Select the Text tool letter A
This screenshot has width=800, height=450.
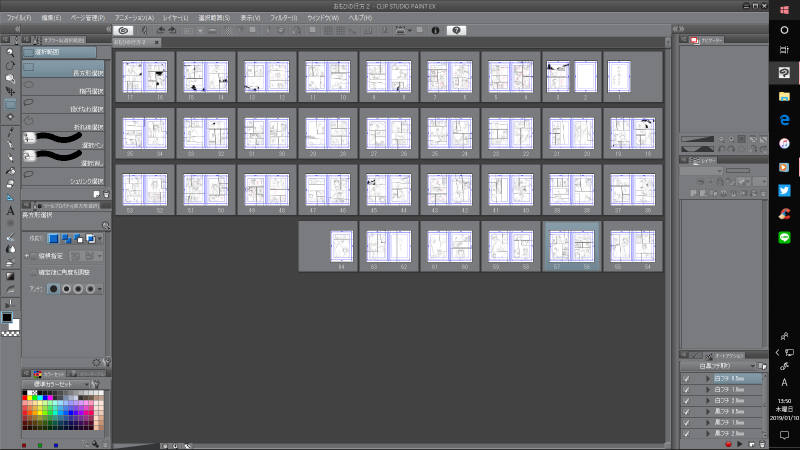10,211
